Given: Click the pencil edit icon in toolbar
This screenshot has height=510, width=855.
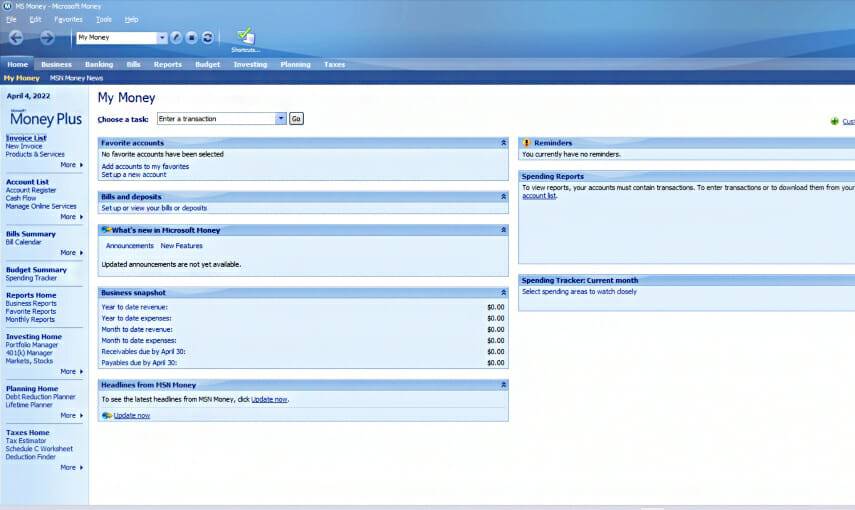Looking at the screenshot, I should click(x=176, y=38).
